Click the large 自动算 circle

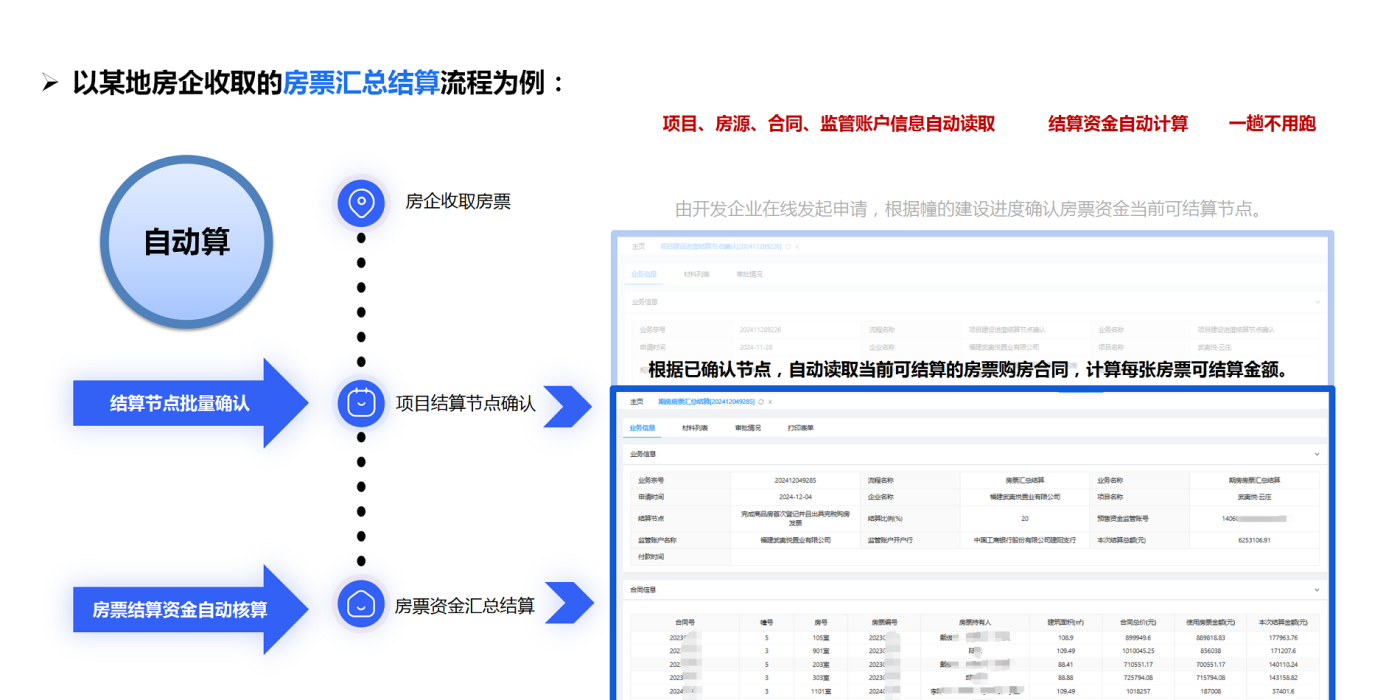187,242
